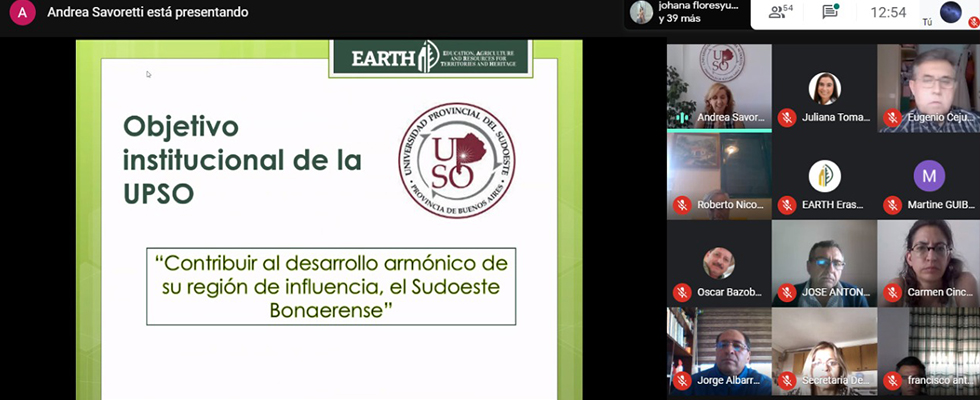Select Andrea Savor video tile

(x=719, y=88)
